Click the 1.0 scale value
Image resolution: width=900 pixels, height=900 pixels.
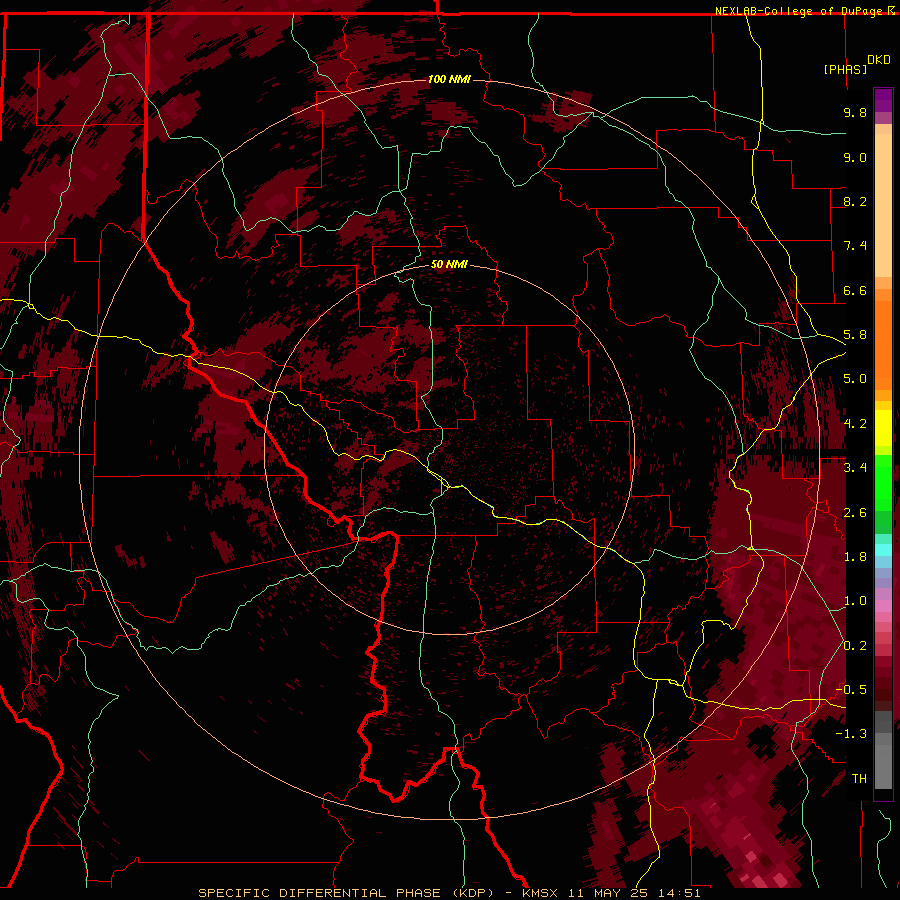click(x=855, y=601)
